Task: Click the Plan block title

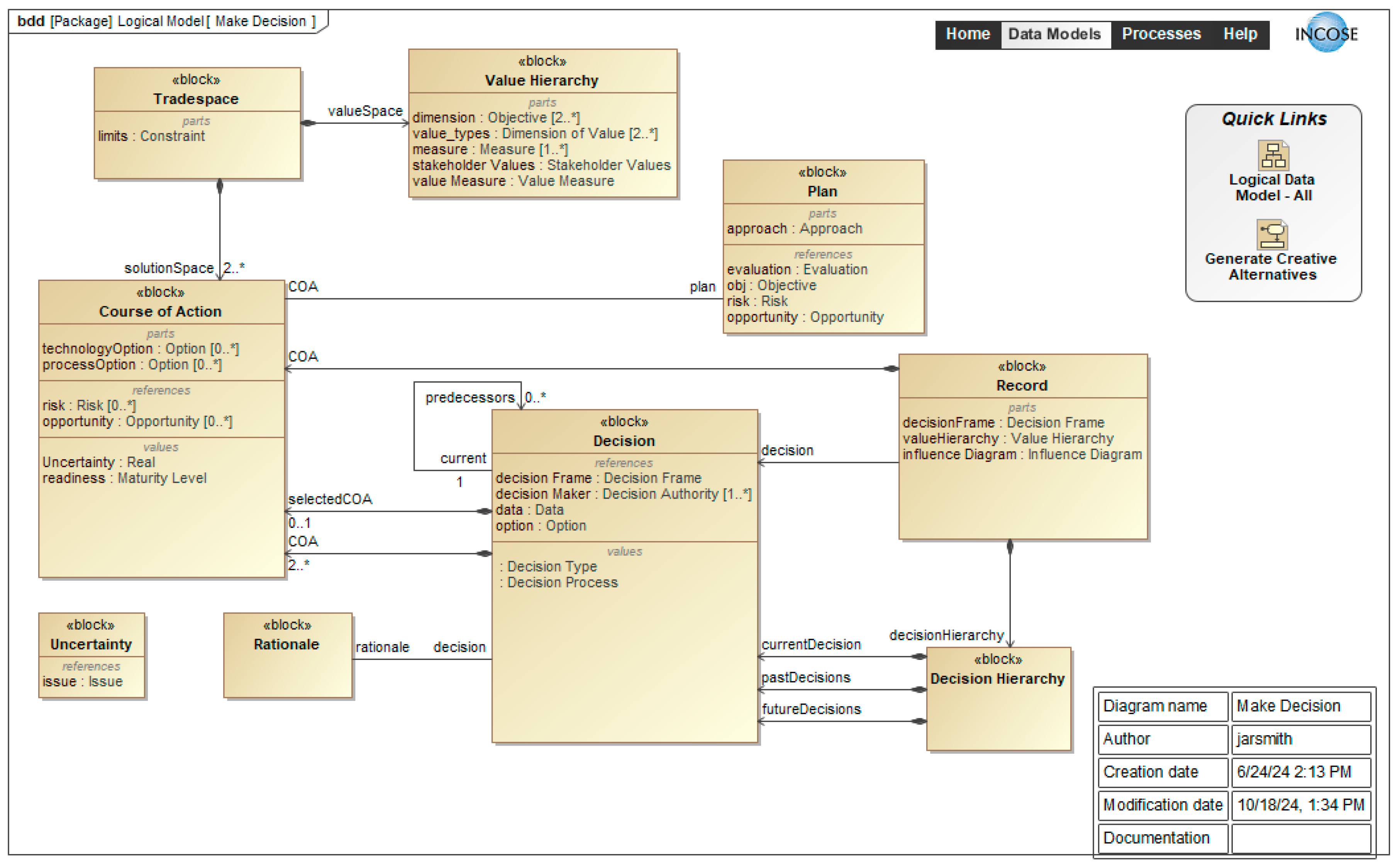Action: point(822,191)
